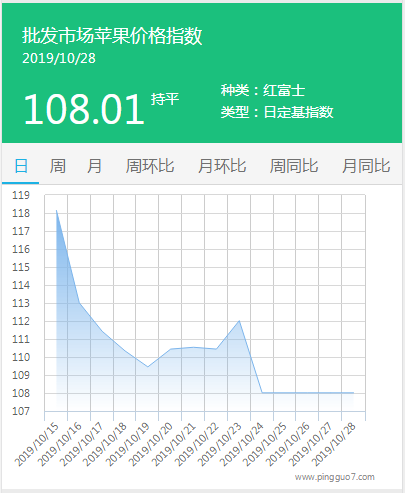Click the x-axis date label 2019/10/28
The height and width of the screenshot is (493, 405).
point(333,444)
